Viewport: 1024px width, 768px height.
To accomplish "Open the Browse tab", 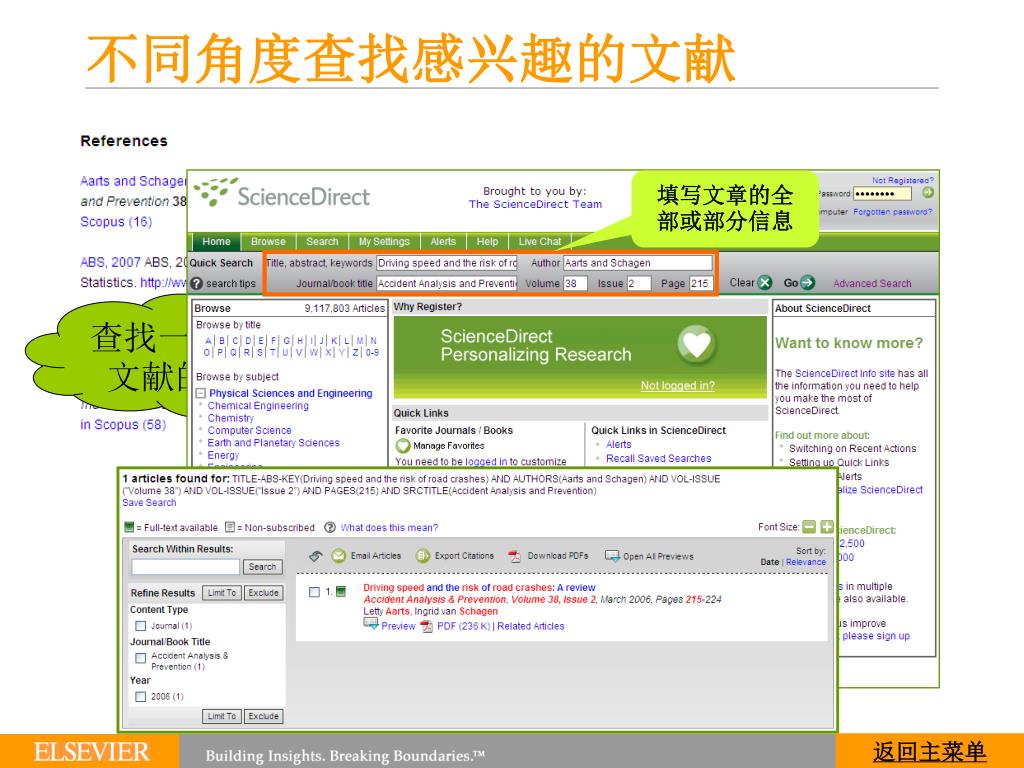I will [x=268, y=242].
